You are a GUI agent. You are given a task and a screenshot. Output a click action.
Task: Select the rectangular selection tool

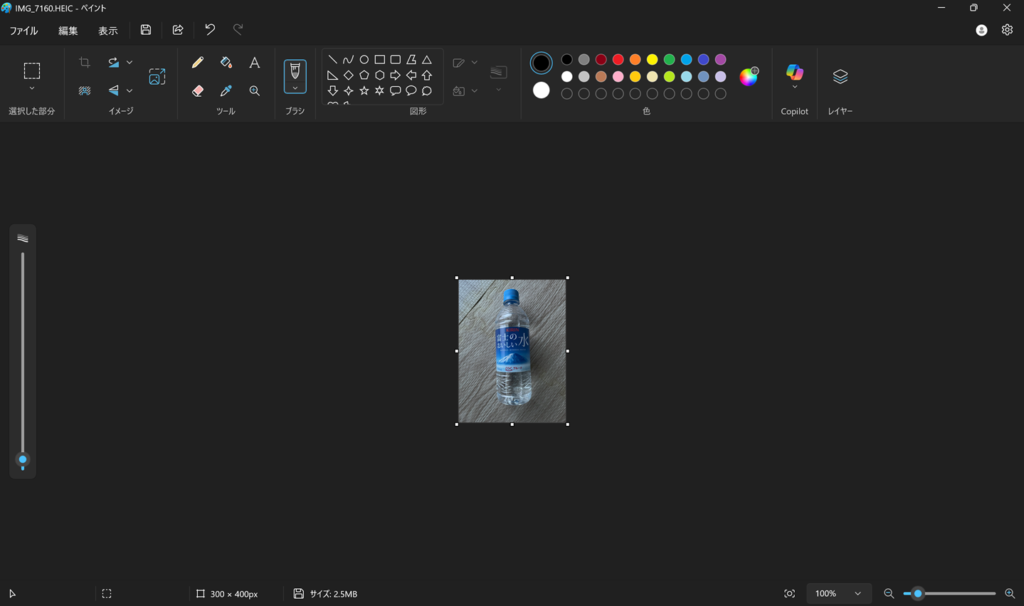pos(32,71)
